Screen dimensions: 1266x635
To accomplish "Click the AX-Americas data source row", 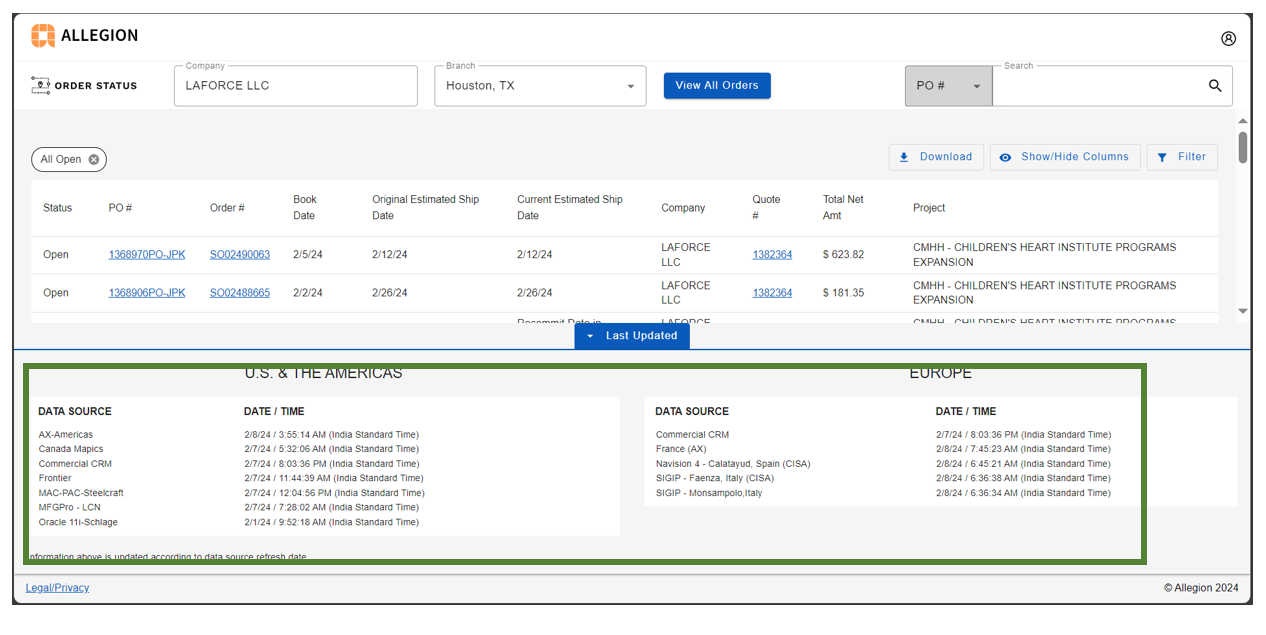I will (x=66, y=435).
